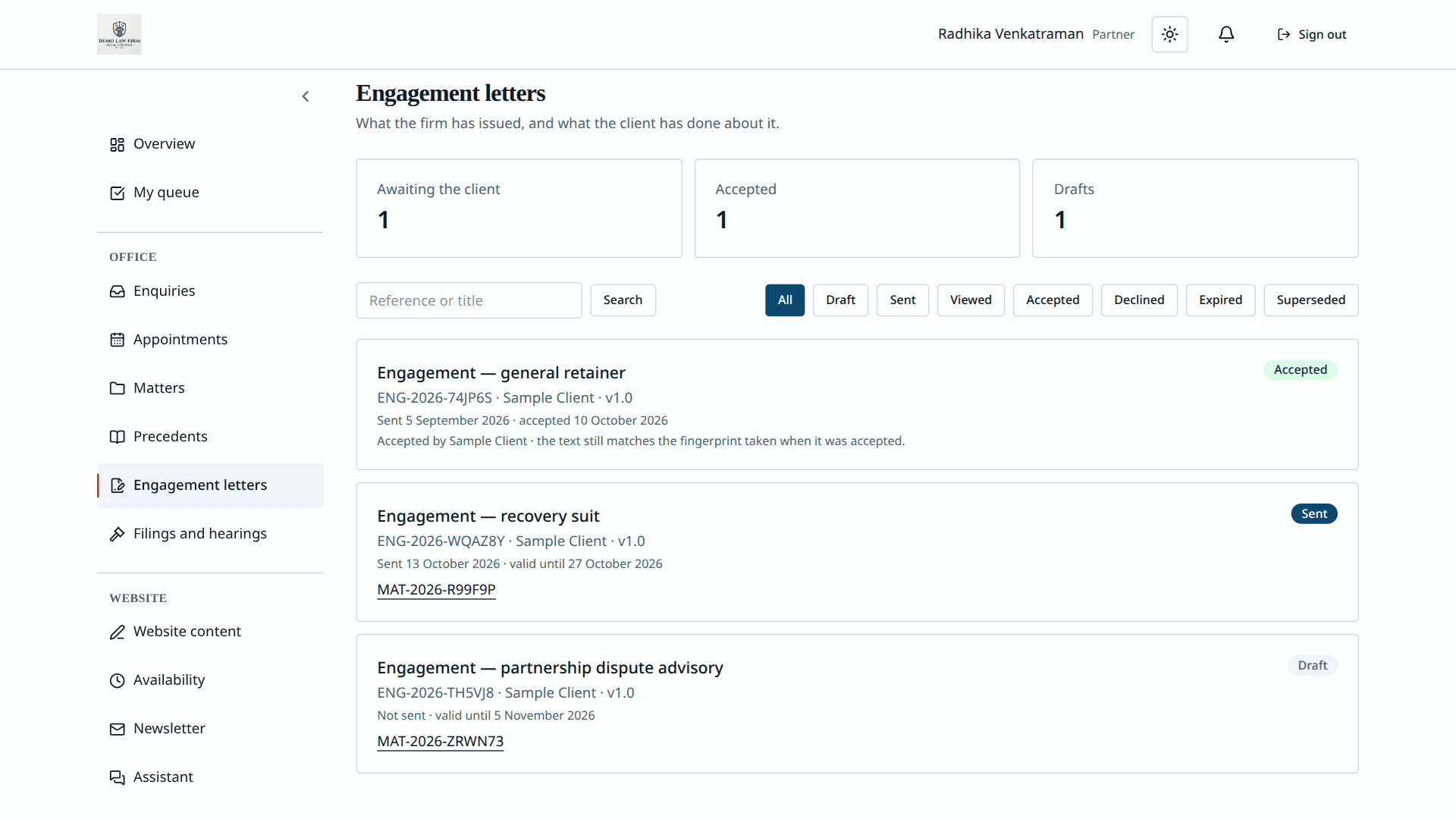Click the Filings and hearings gavel icon
Screen dimensions: 1456x819
(x=117, y=534)
